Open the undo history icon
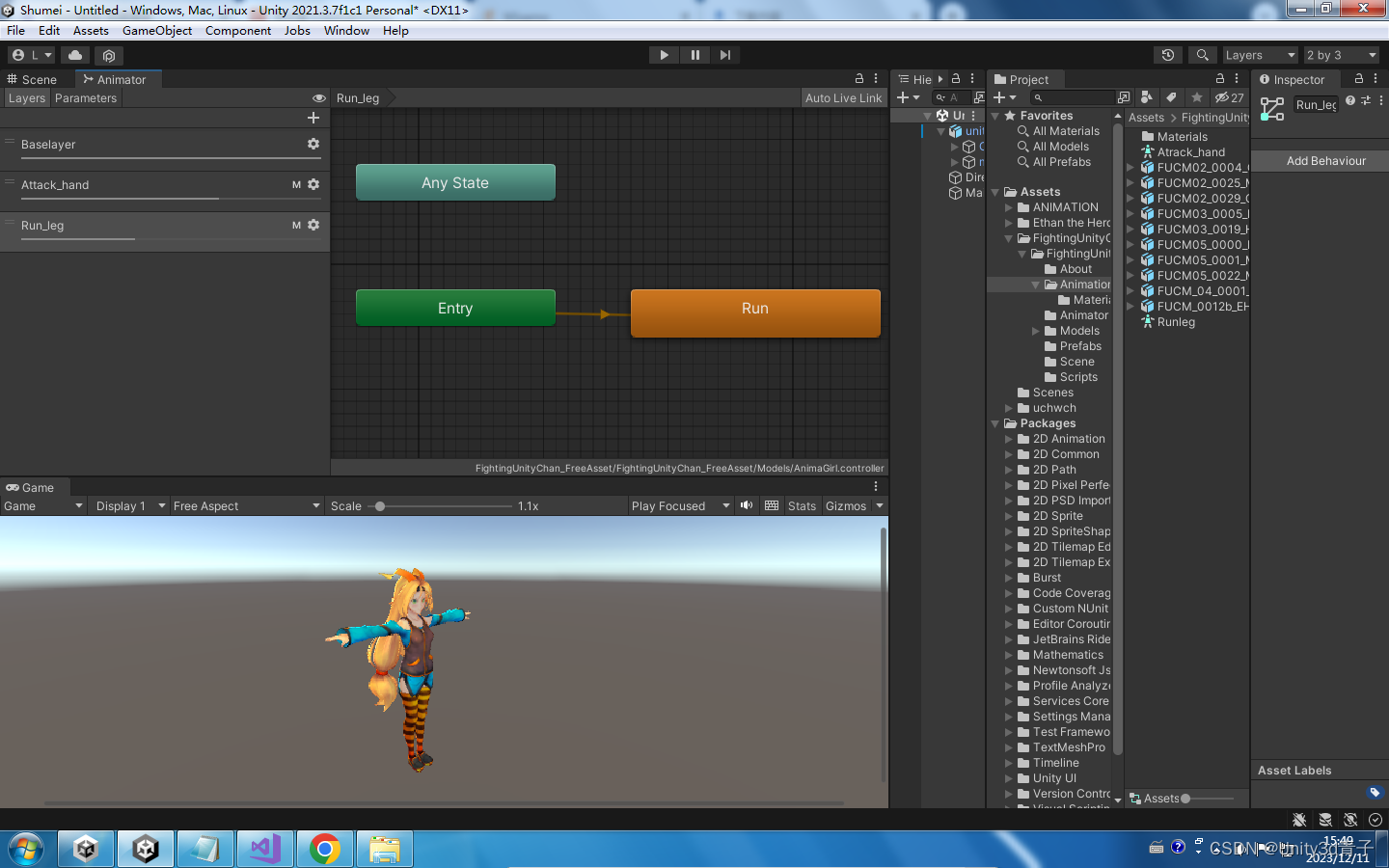 pos(1168,55)
